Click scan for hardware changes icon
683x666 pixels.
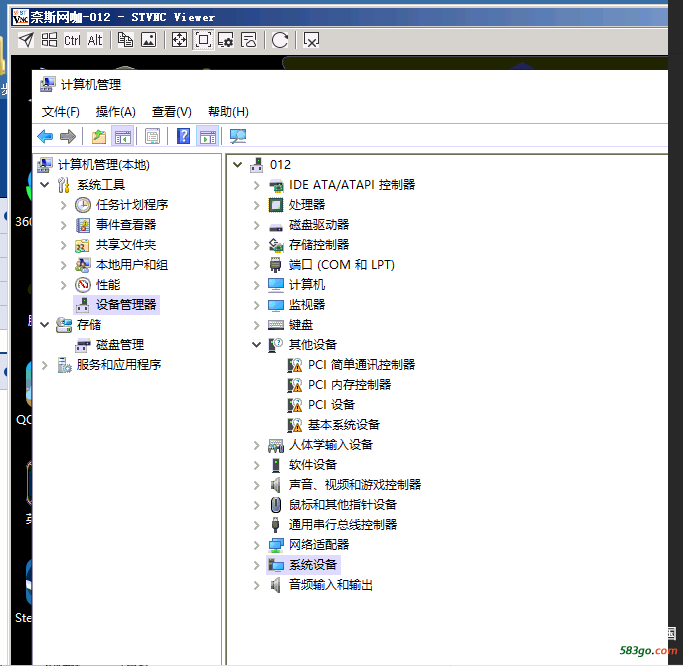tap(238, 137)
